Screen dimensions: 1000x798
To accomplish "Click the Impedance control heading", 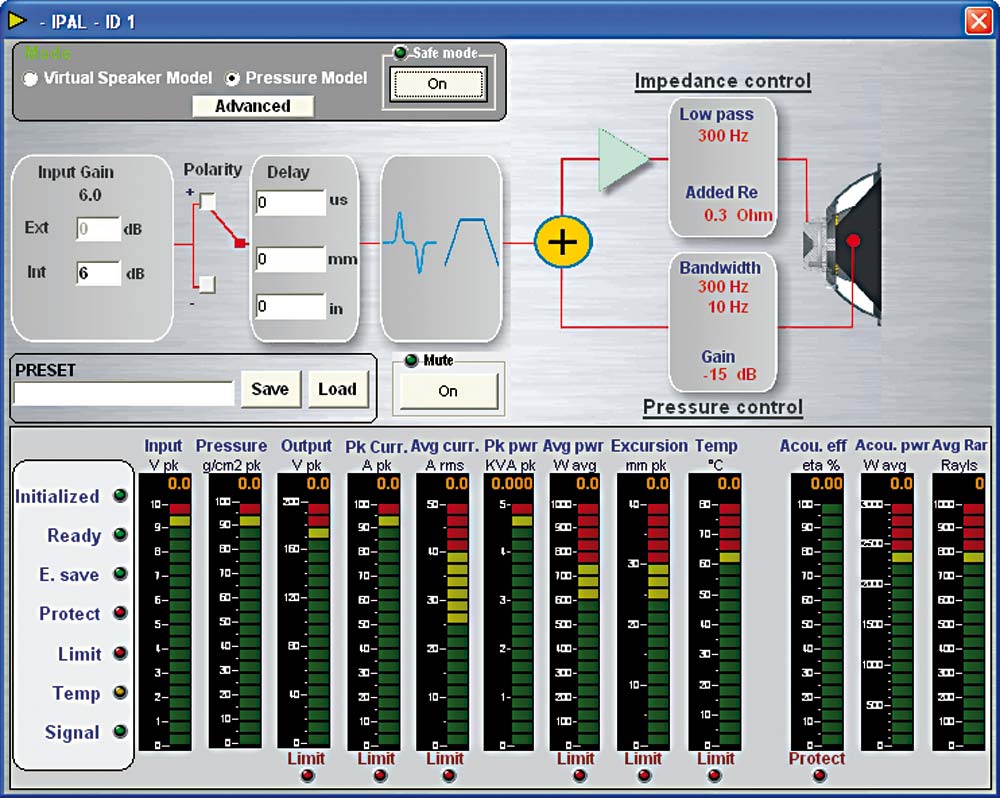I will point(723,81).
